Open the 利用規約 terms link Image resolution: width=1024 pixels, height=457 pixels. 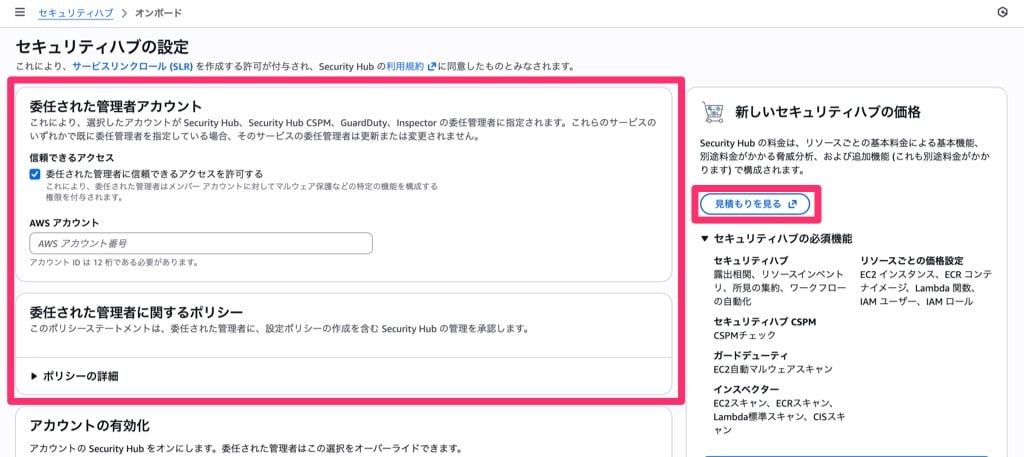[406, 67]
